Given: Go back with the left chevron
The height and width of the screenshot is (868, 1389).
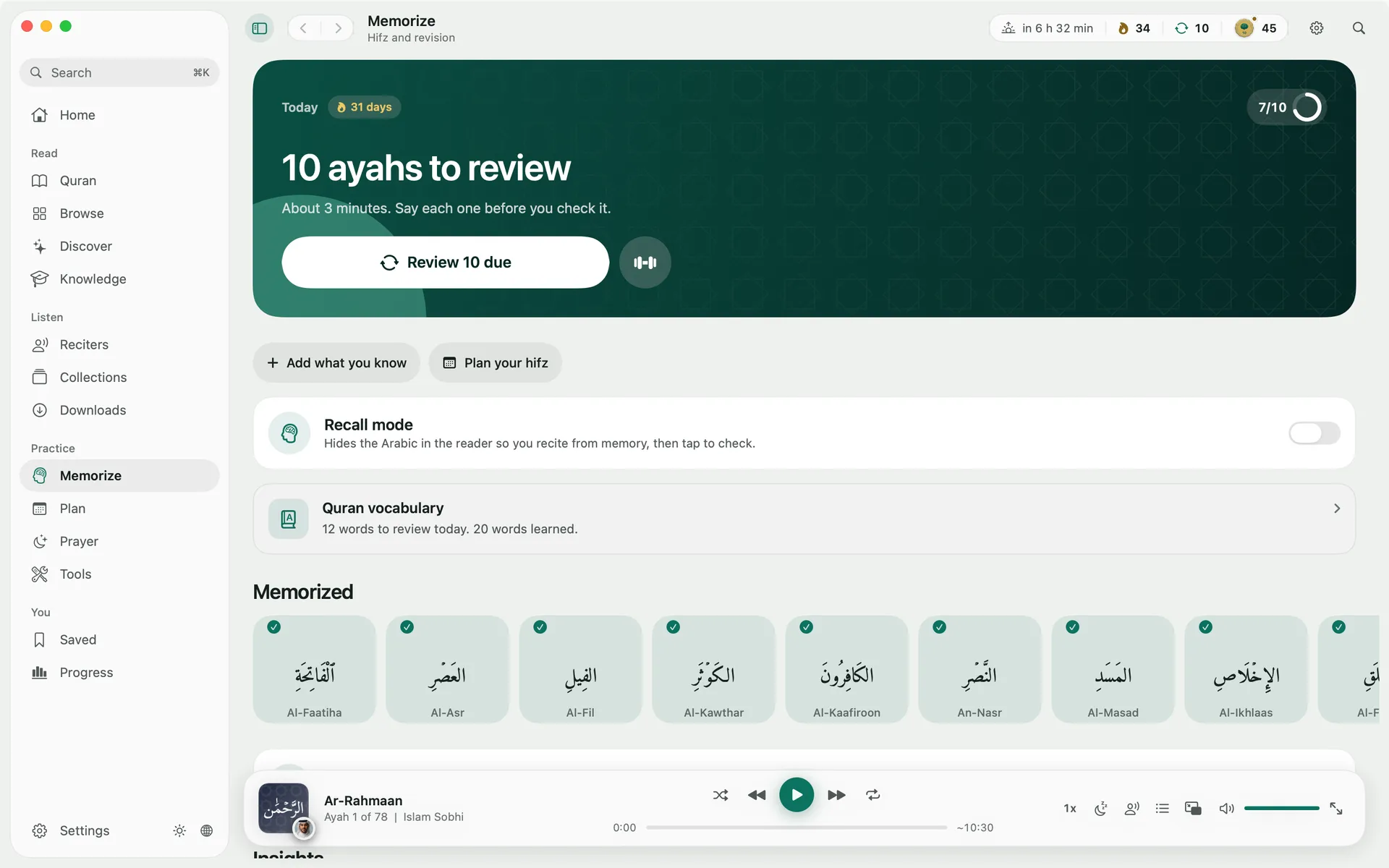Looking at the screenshot, I should [304, 28].
